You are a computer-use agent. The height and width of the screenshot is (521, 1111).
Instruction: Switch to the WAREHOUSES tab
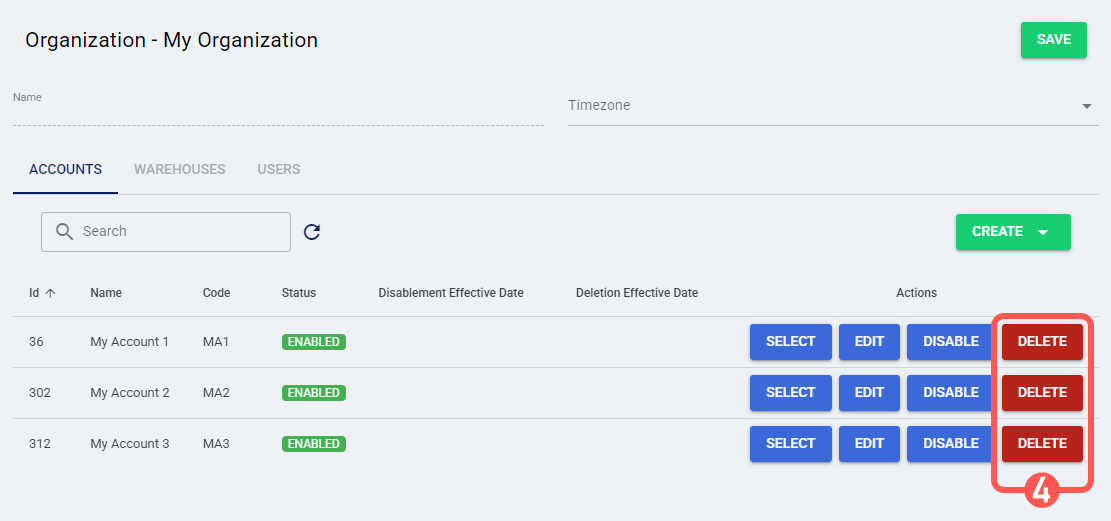point(180,169)
